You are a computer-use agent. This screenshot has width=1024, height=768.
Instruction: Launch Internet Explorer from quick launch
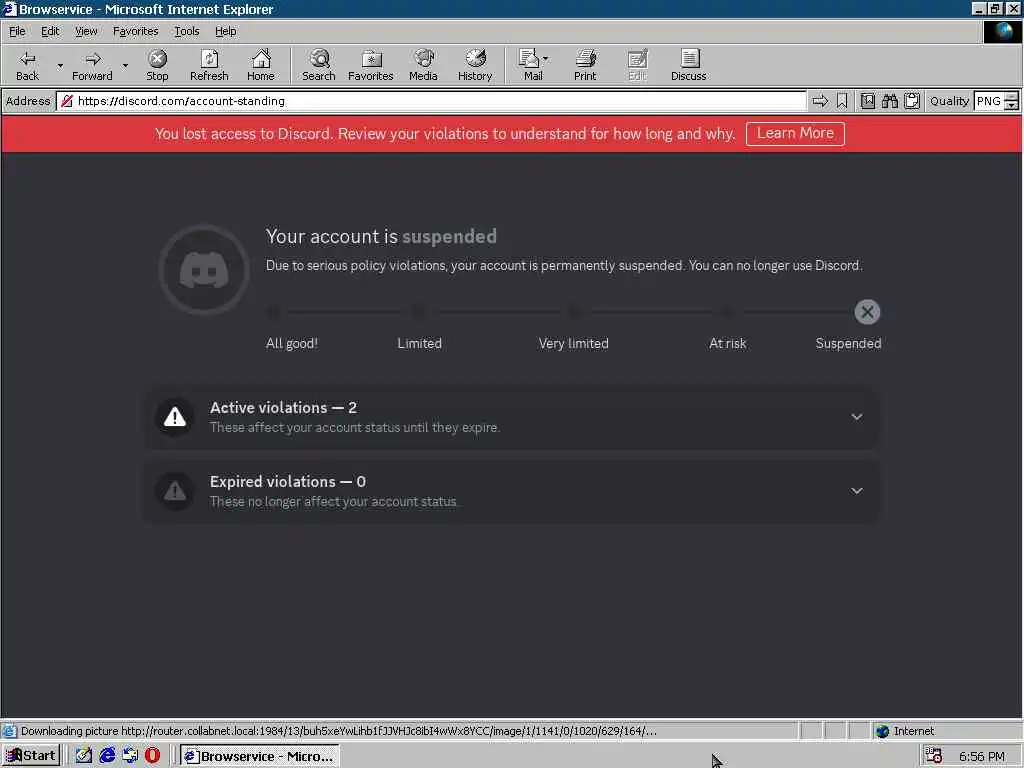107,756
